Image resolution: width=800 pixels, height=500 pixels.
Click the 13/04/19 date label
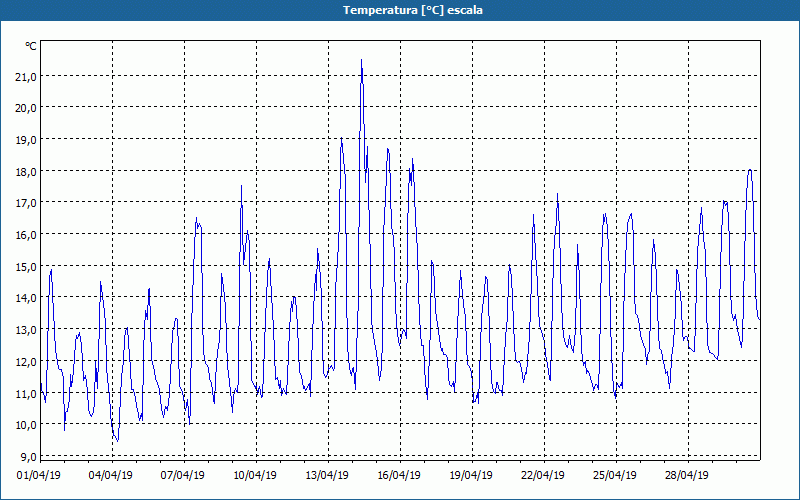coord(327,475)
